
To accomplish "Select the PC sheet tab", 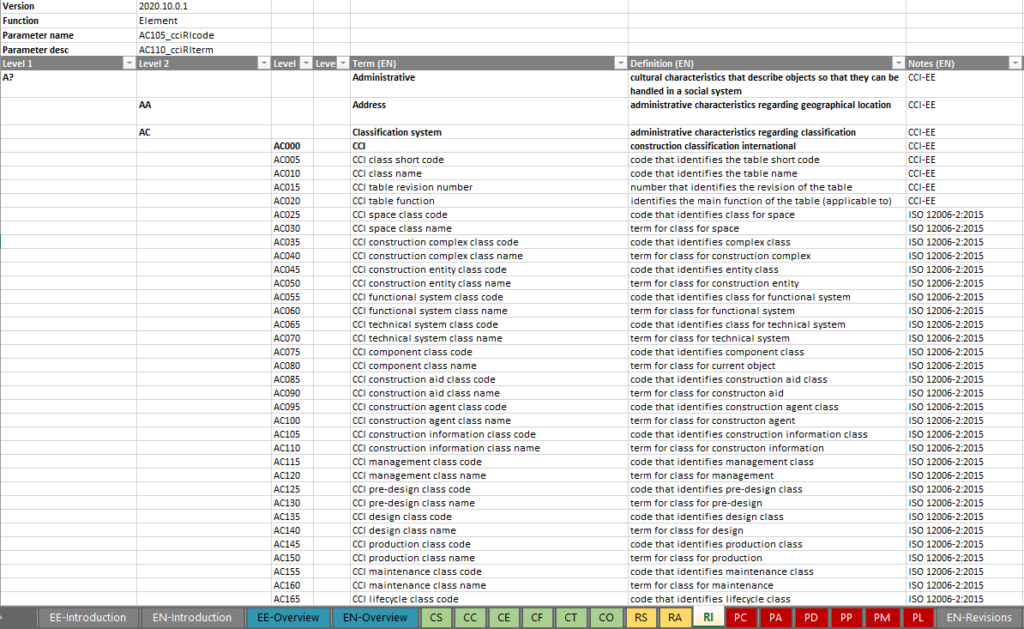I will pos(741,618).
